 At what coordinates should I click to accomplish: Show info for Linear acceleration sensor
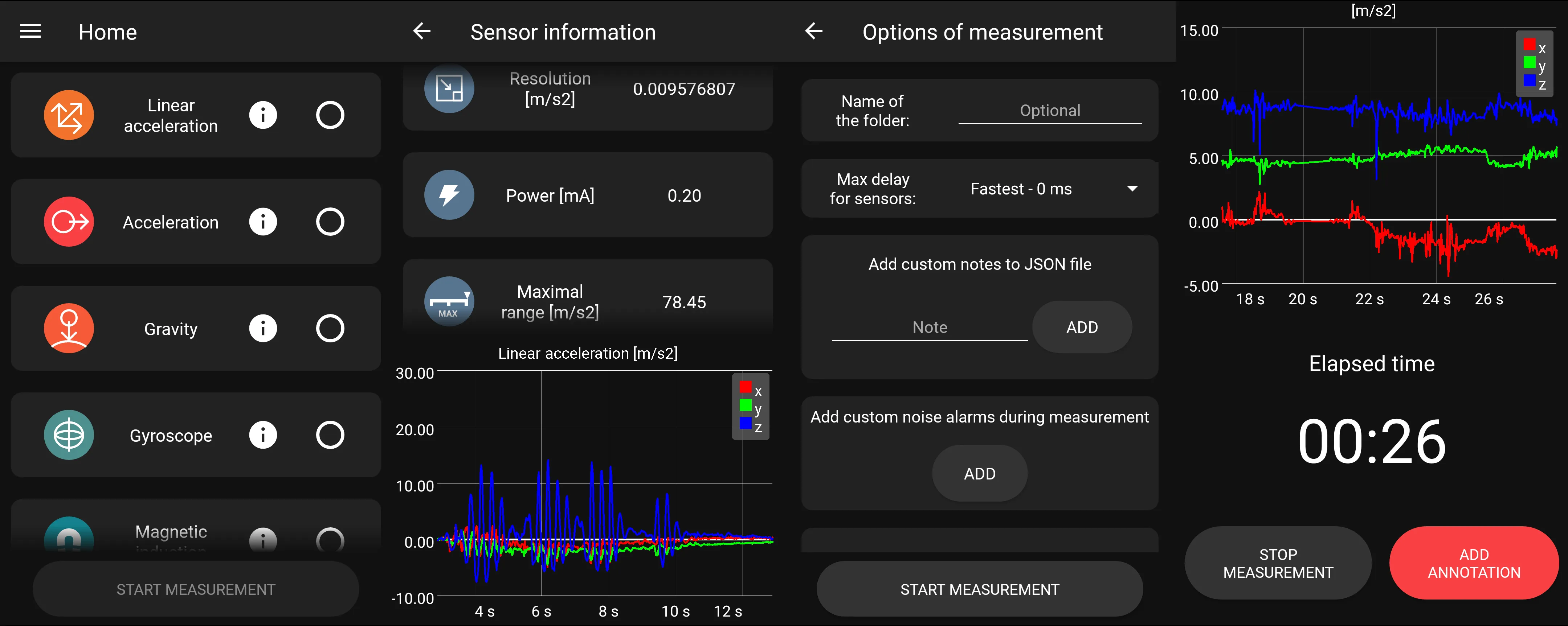pyautogui.click(x=263, y=115)
